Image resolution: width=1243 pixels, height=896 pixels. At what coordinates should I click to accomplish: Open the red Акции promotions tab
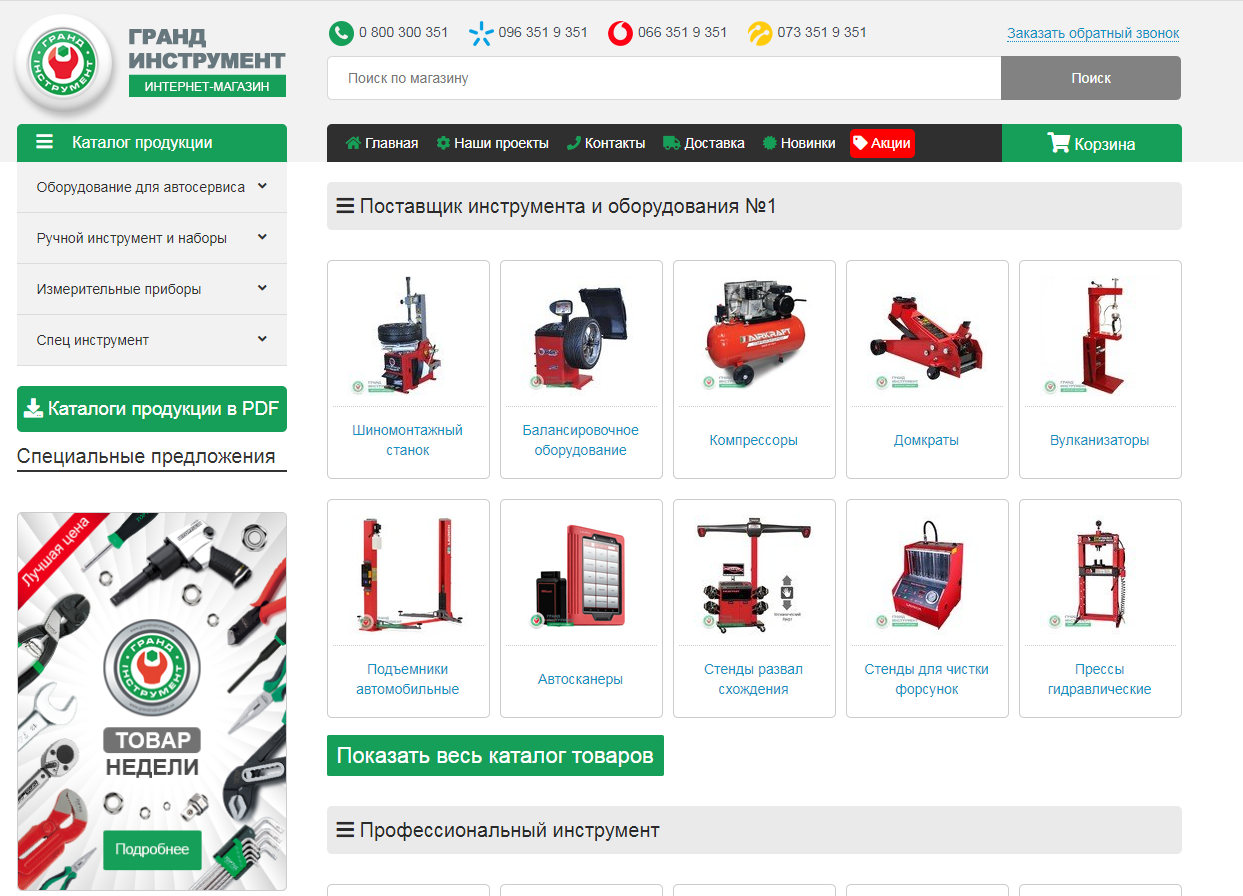882,143
